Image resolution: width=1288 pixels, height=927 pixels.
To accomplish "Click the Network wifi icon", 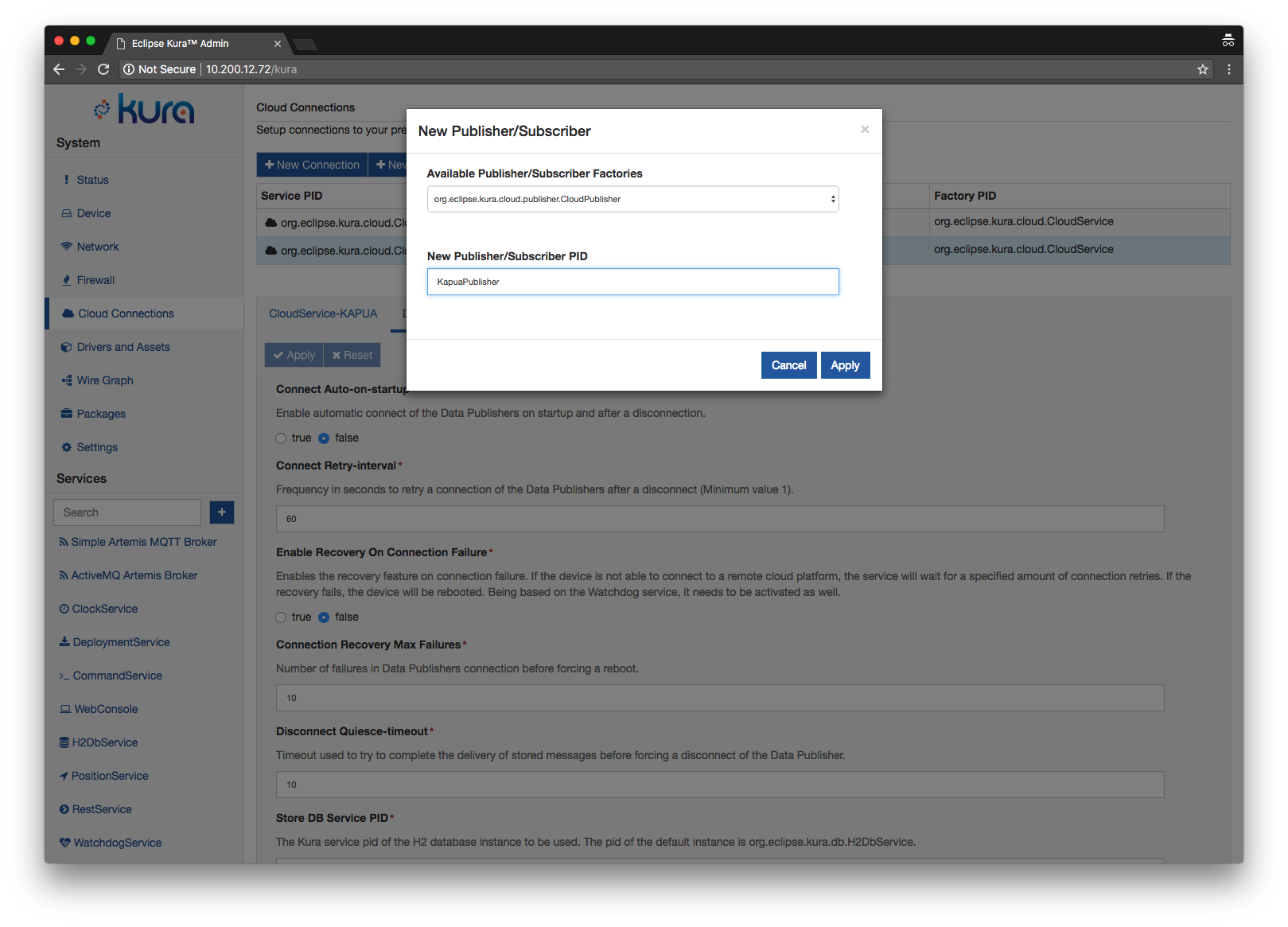I will click(67, 247).
